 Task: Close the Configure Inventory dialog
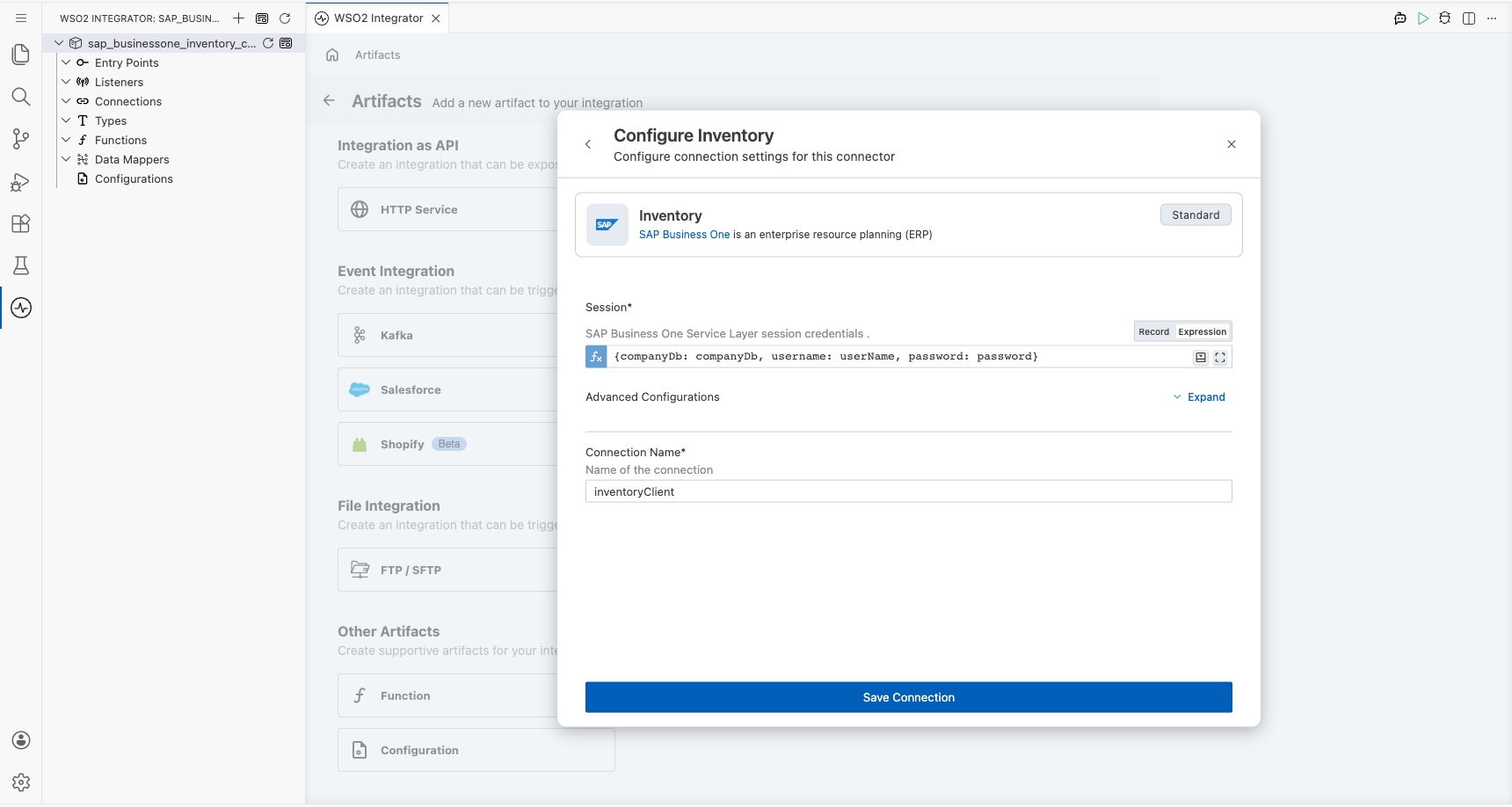[1232, 144]
